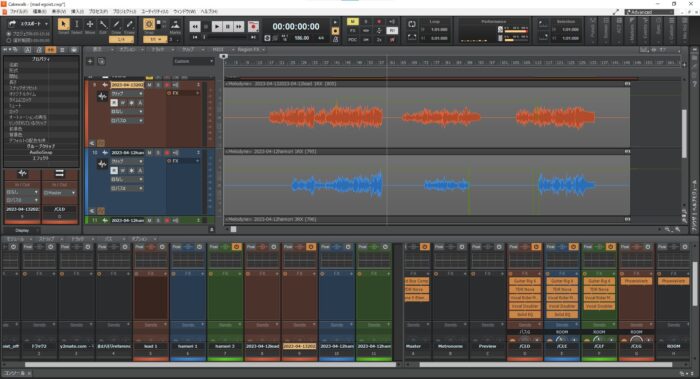Select the Master bus strip name
The image size is (700, 379).
413,346
